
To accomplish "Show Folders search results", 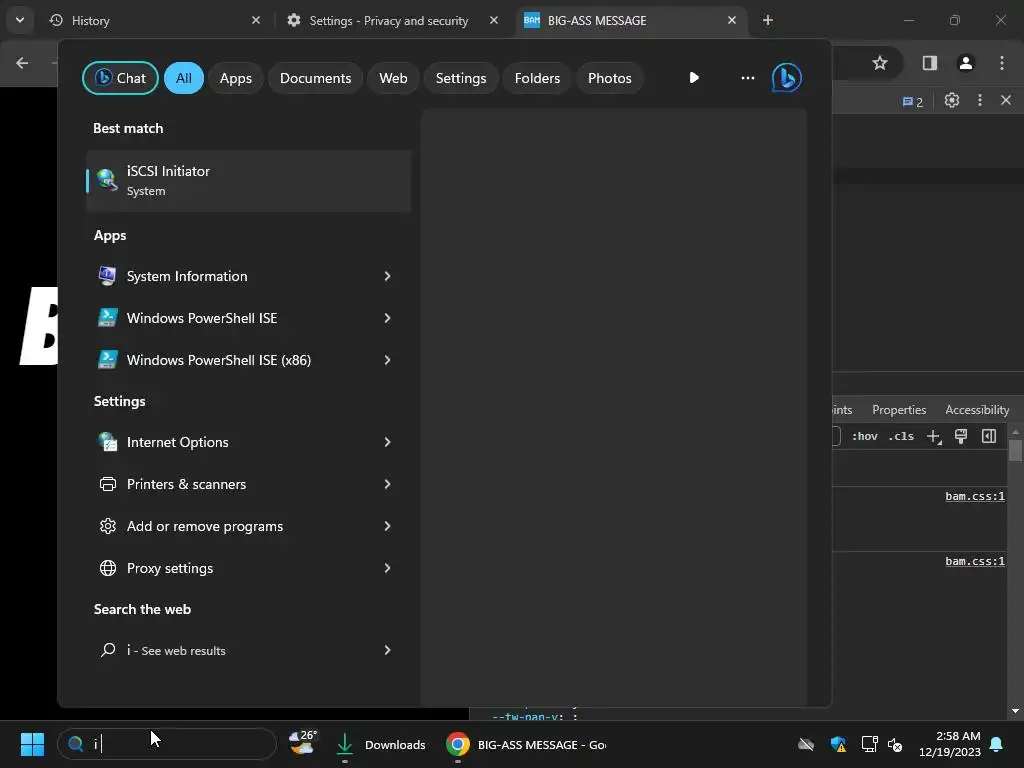I will pyautogui.click(x=537, y=78).
